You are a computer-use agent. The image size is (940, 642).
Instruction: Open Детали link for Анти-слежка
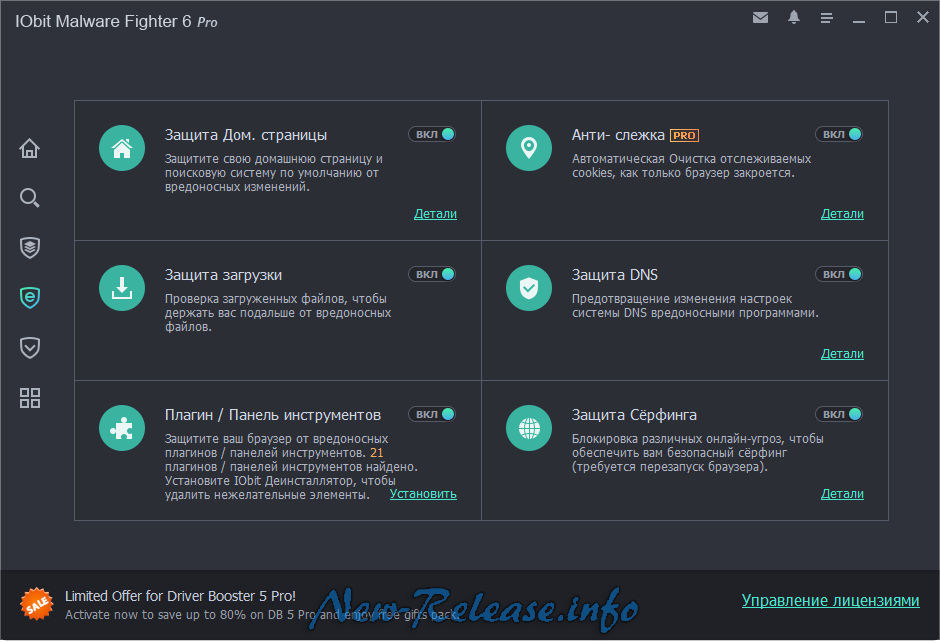coord(842,214)
